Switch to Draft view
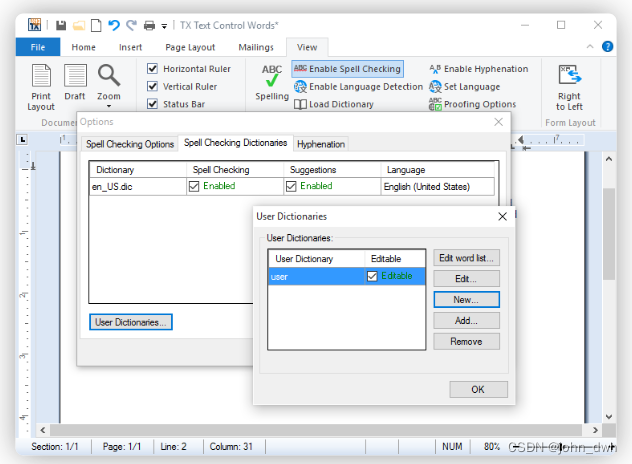 [75, 82]
